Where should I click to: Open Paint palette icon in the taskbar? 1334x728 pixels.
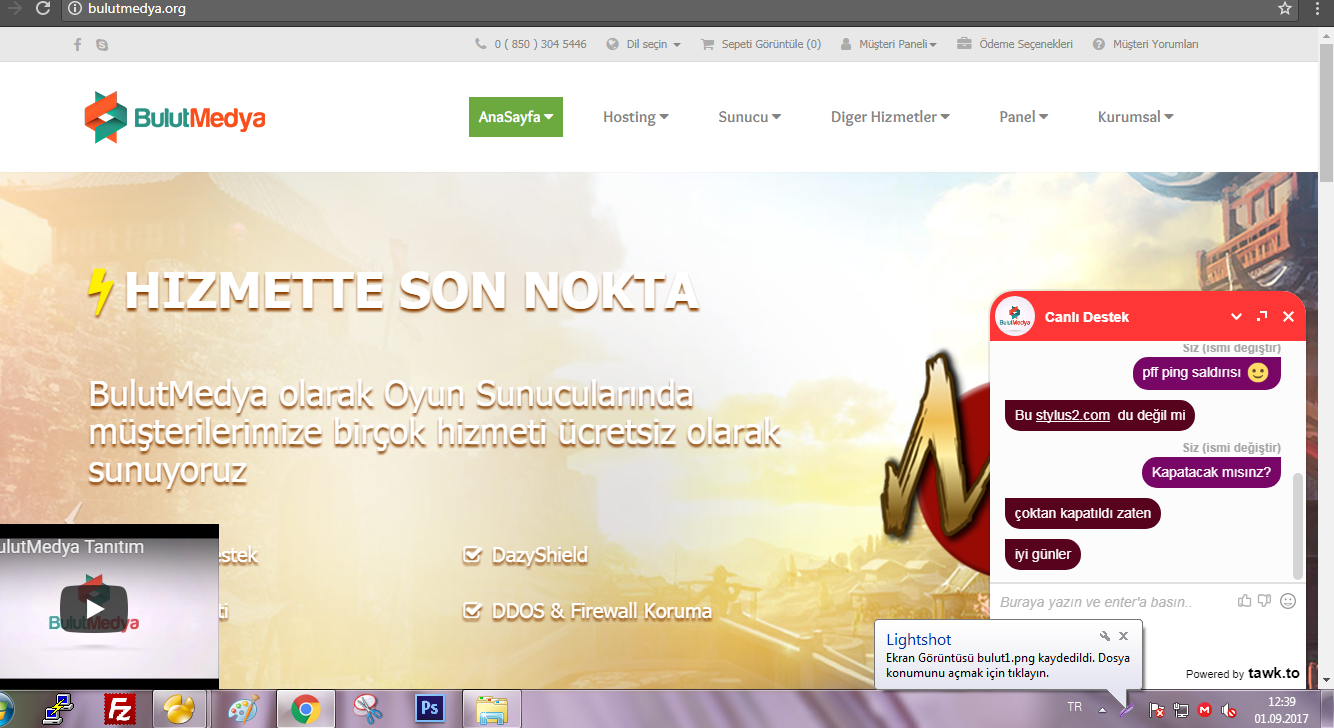pos(243,709)
